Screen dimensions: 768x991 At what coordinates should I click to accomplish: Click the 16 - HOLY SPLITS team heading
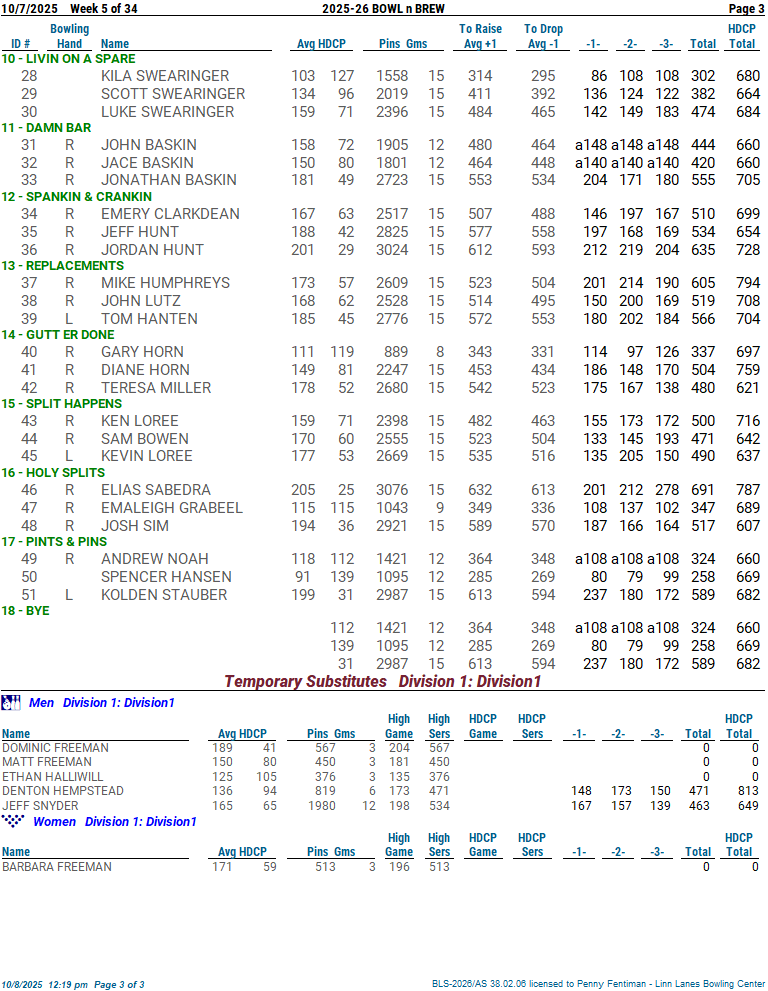pyautogui.click(x=52, y=473)
